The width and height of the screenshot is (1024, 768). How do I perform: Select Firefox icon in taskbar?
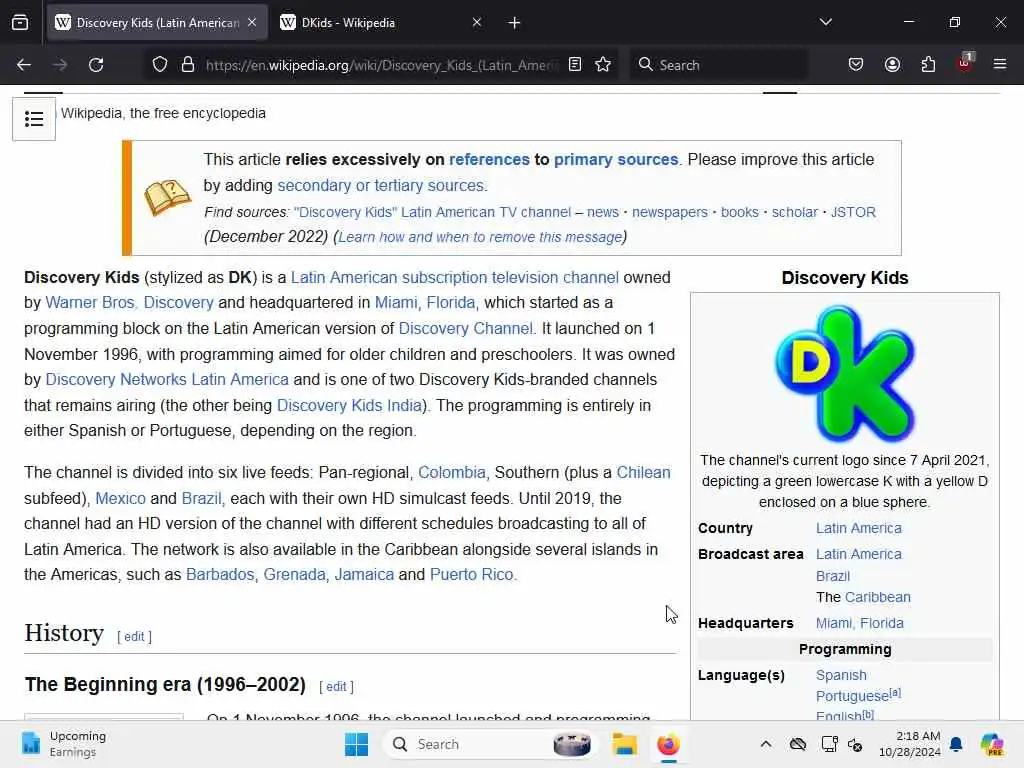[x=668, y=744]
